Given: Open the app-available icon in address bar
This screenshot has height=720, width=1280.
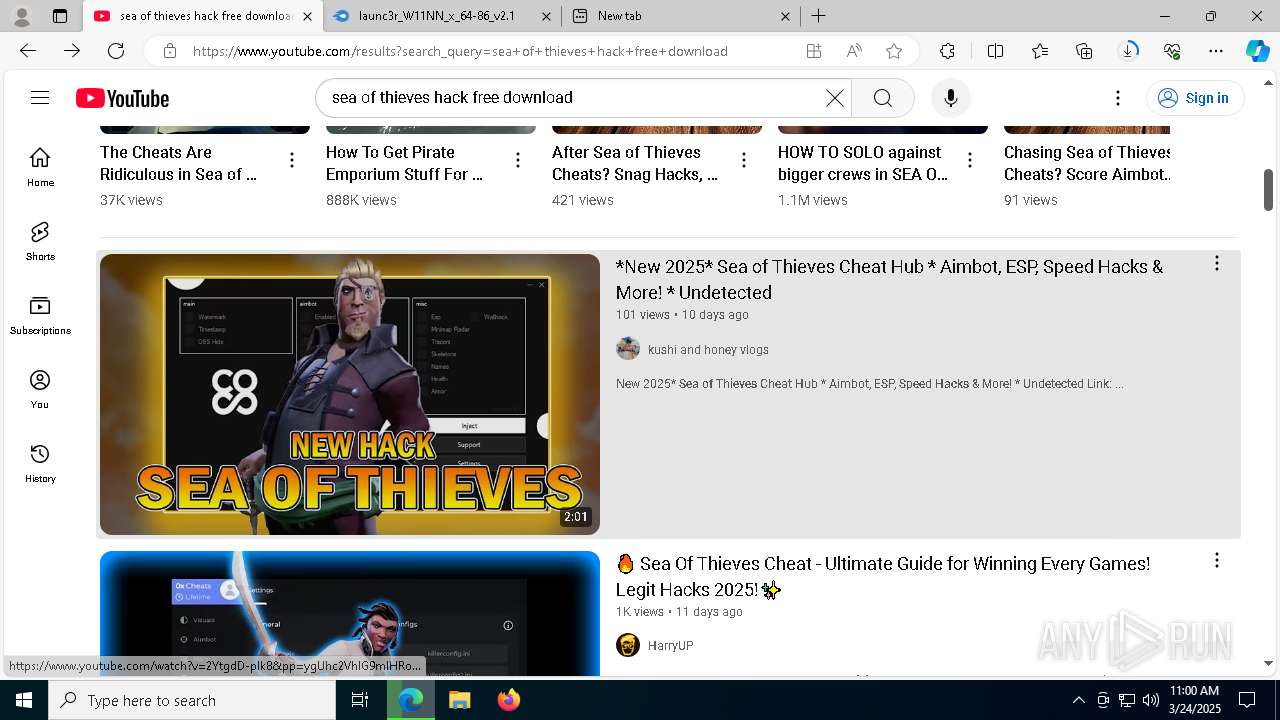Looking at the screenshot, I should pos(814,51).
